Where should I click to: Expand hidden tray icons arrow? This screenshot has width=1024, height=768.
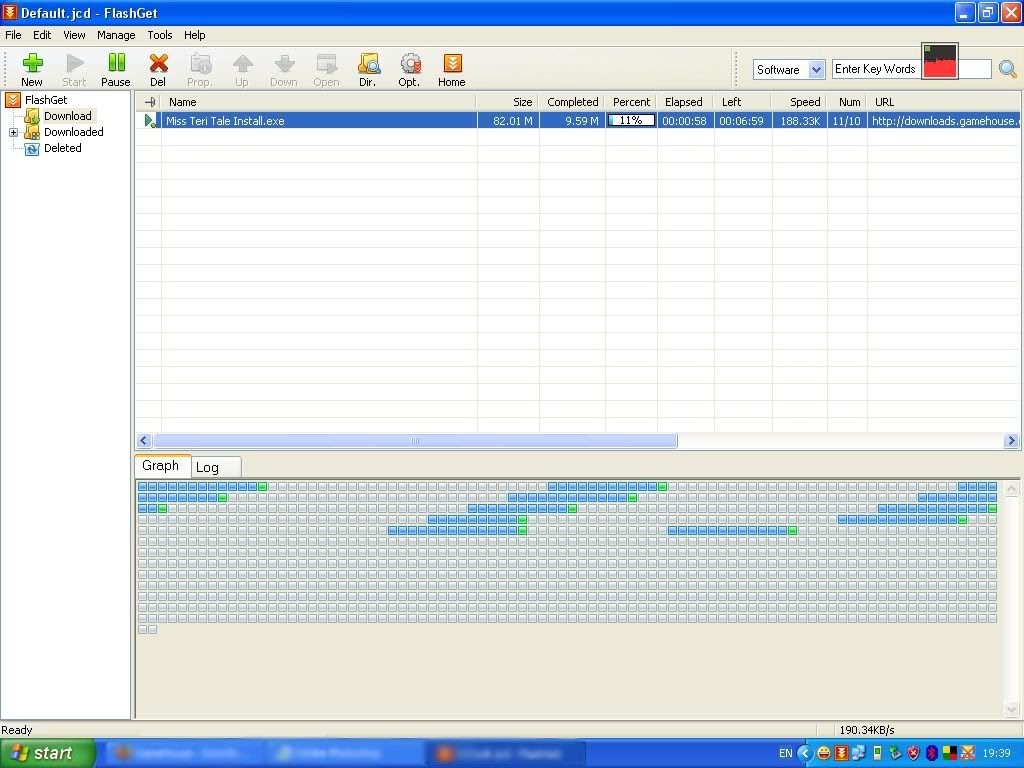pyautogui.click(x=805, y=754)
